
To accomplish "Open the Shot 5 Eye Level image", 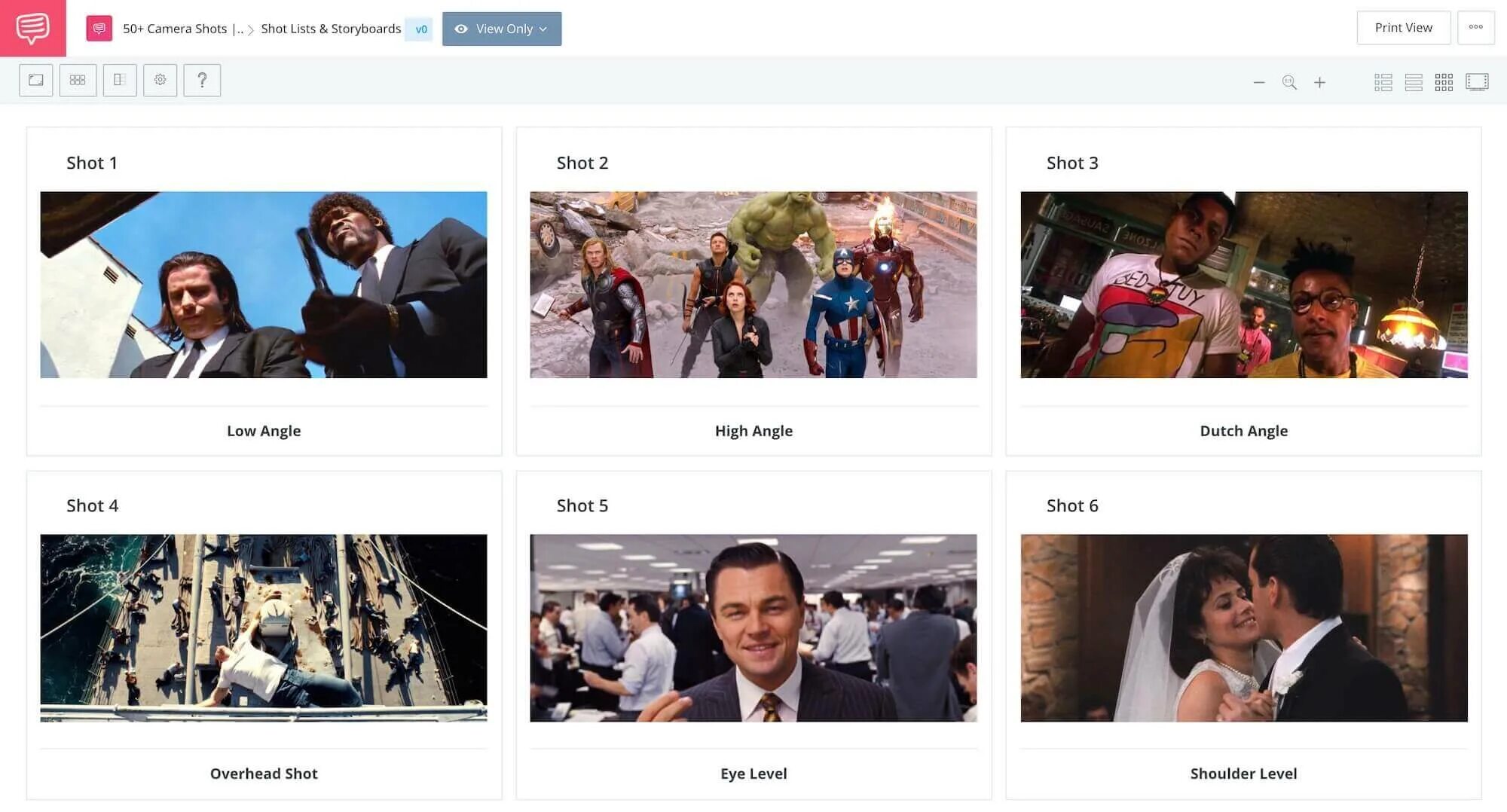I will pos(753,628).
